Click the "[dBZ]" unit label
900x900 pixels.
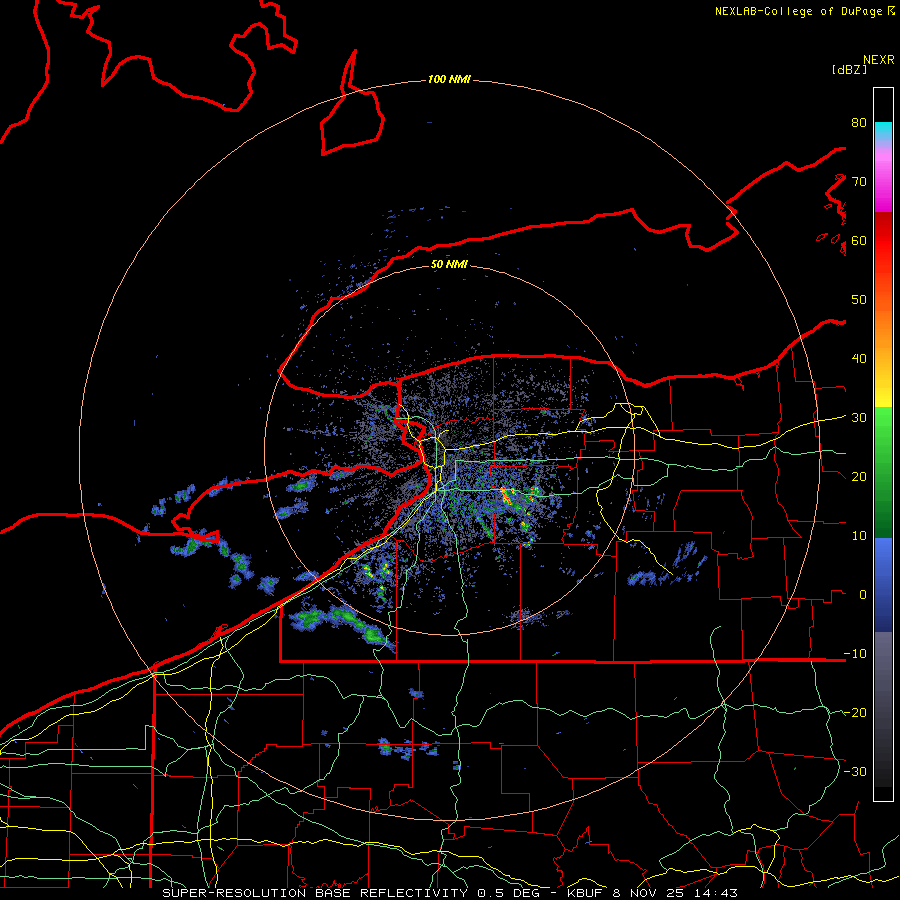[849, 69]
